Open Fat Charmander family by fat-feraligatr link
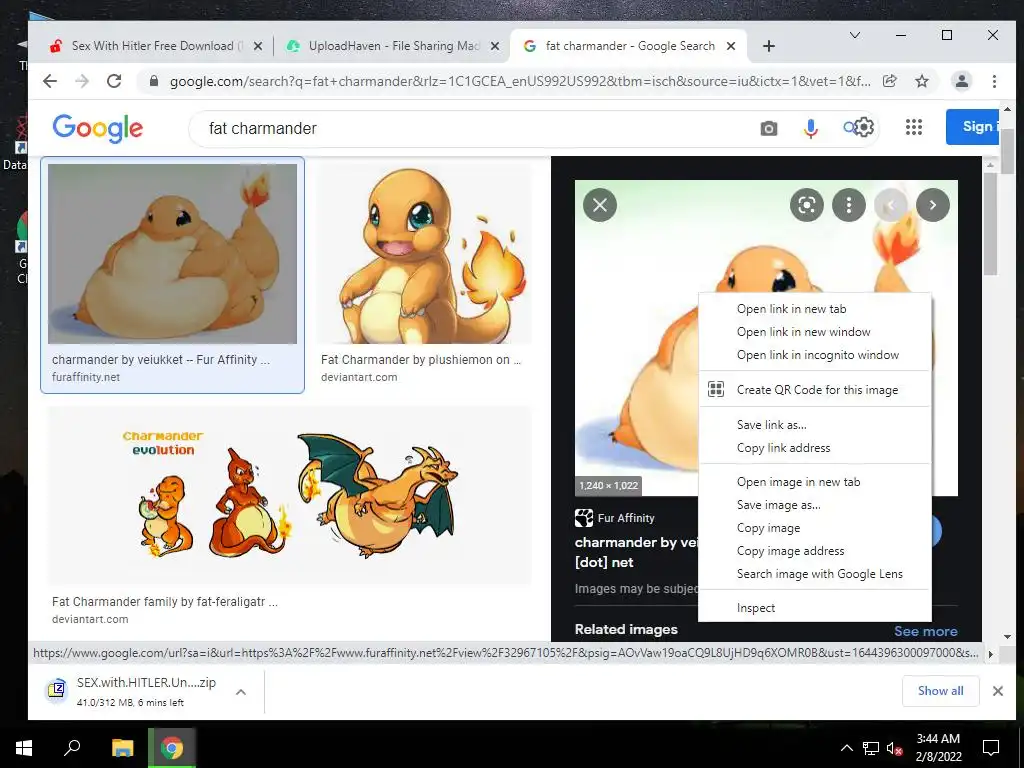 coord(165,601)
